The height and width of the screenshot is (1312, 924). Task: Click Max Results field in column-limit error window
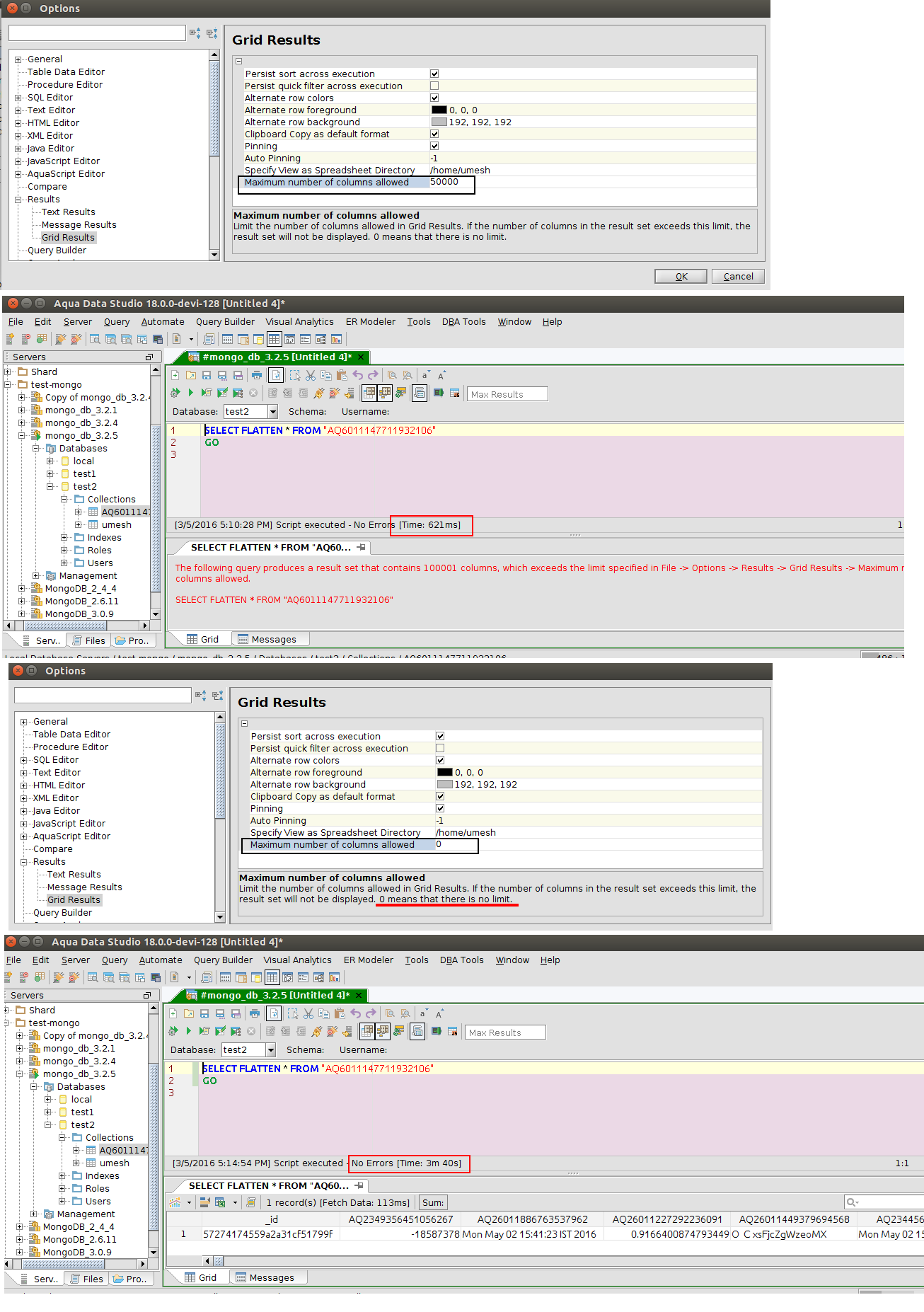[507, 394]
